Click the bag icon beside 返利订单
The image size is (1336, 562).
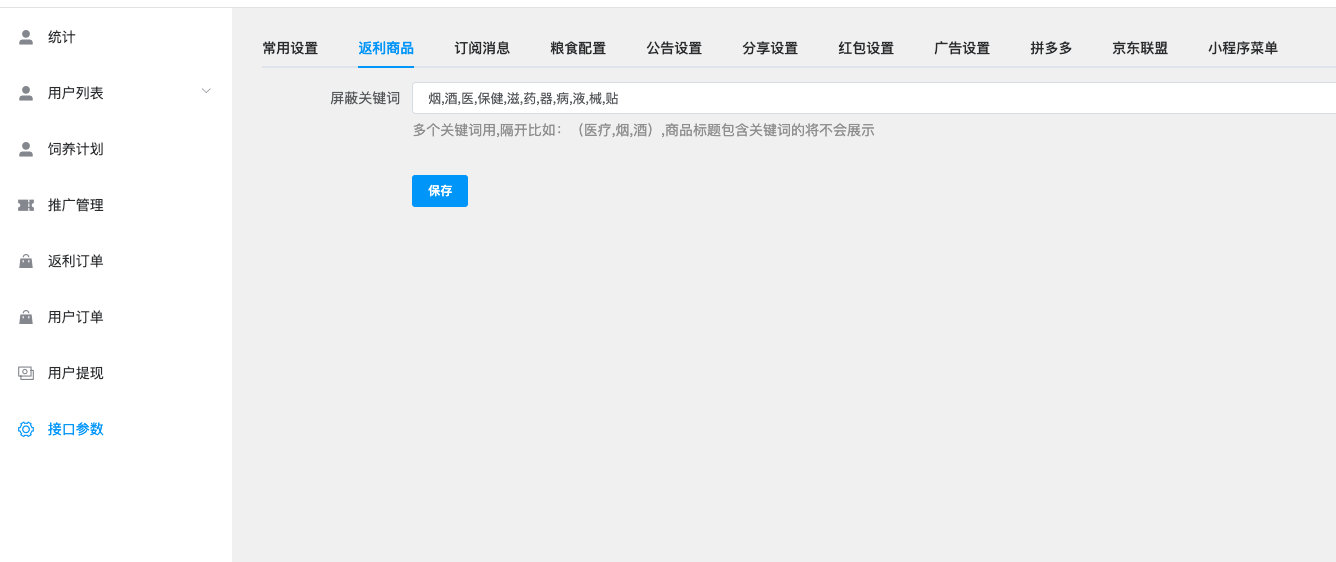[x=26, y=261]
